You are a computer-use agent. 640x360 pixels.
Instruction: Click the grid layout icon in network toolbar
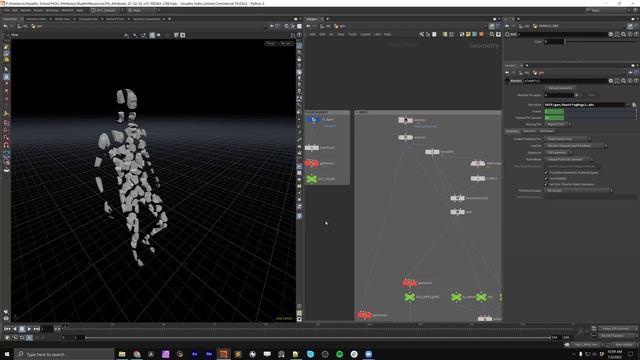[451, 35]
